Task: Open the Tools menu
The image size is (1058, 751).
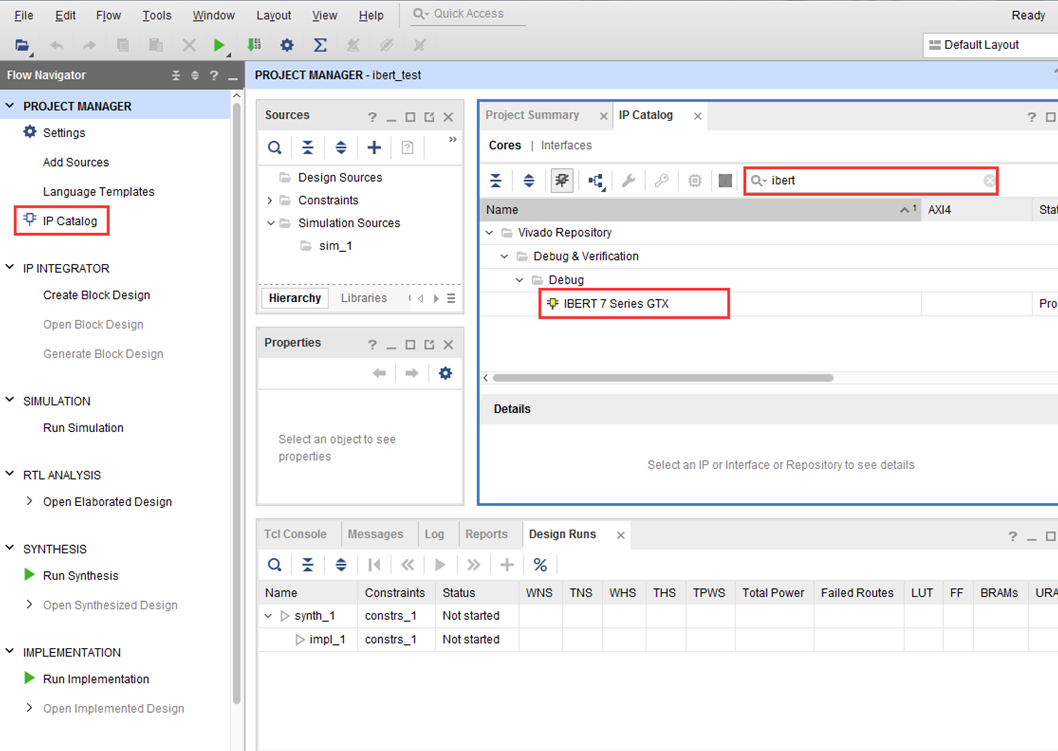Action: [x=157, y=16]
